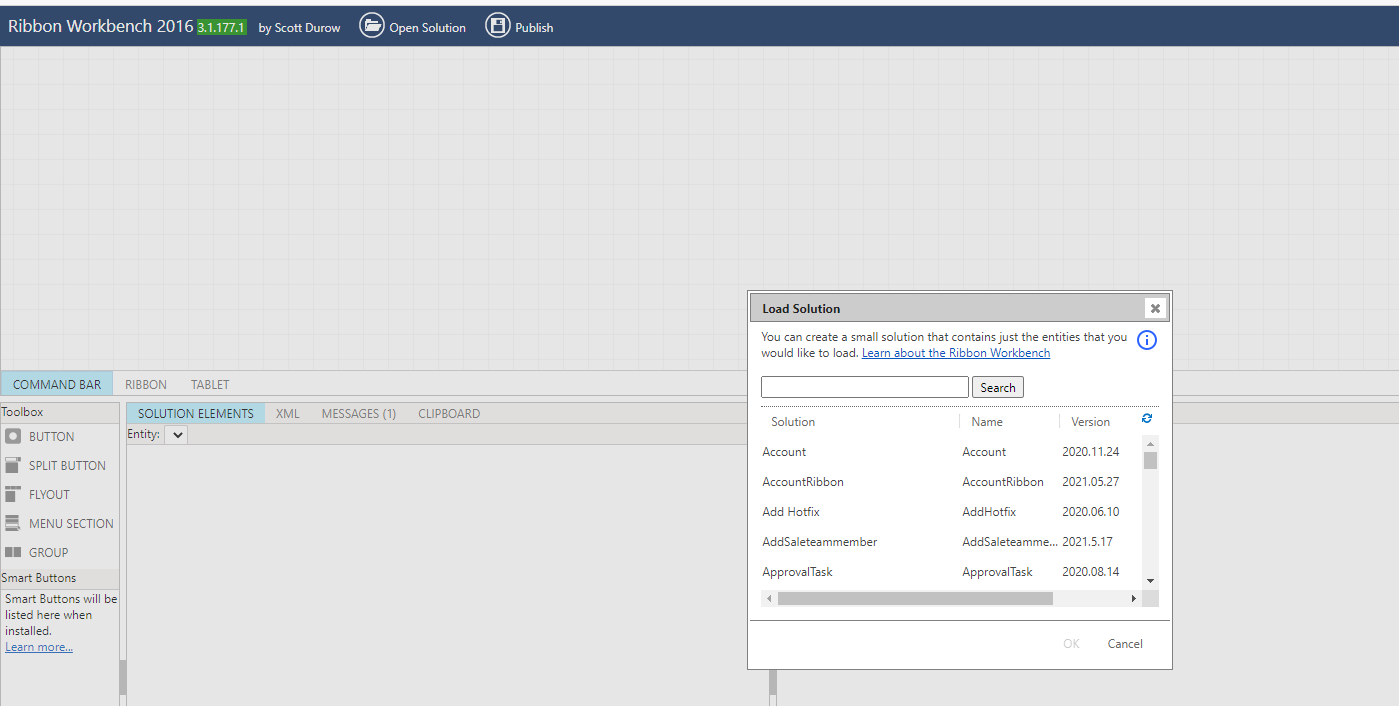Click the Publish save icon

click(497, 26)
